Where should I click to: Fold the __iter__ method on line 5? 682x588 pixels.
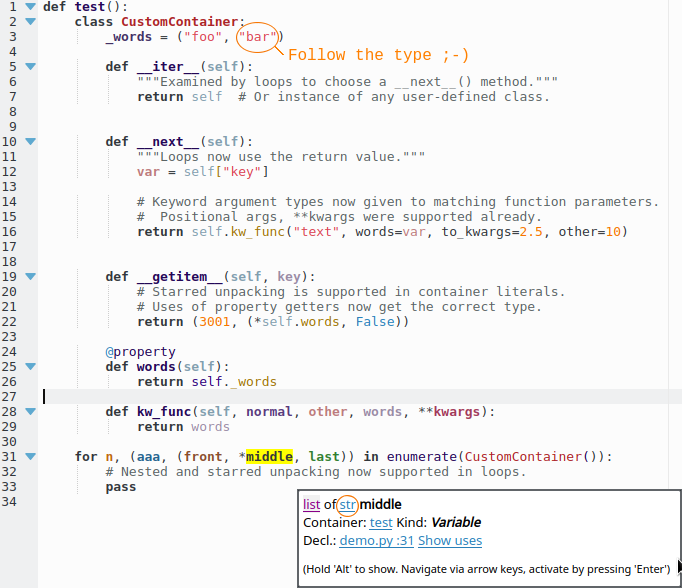[x=30, y=67]
